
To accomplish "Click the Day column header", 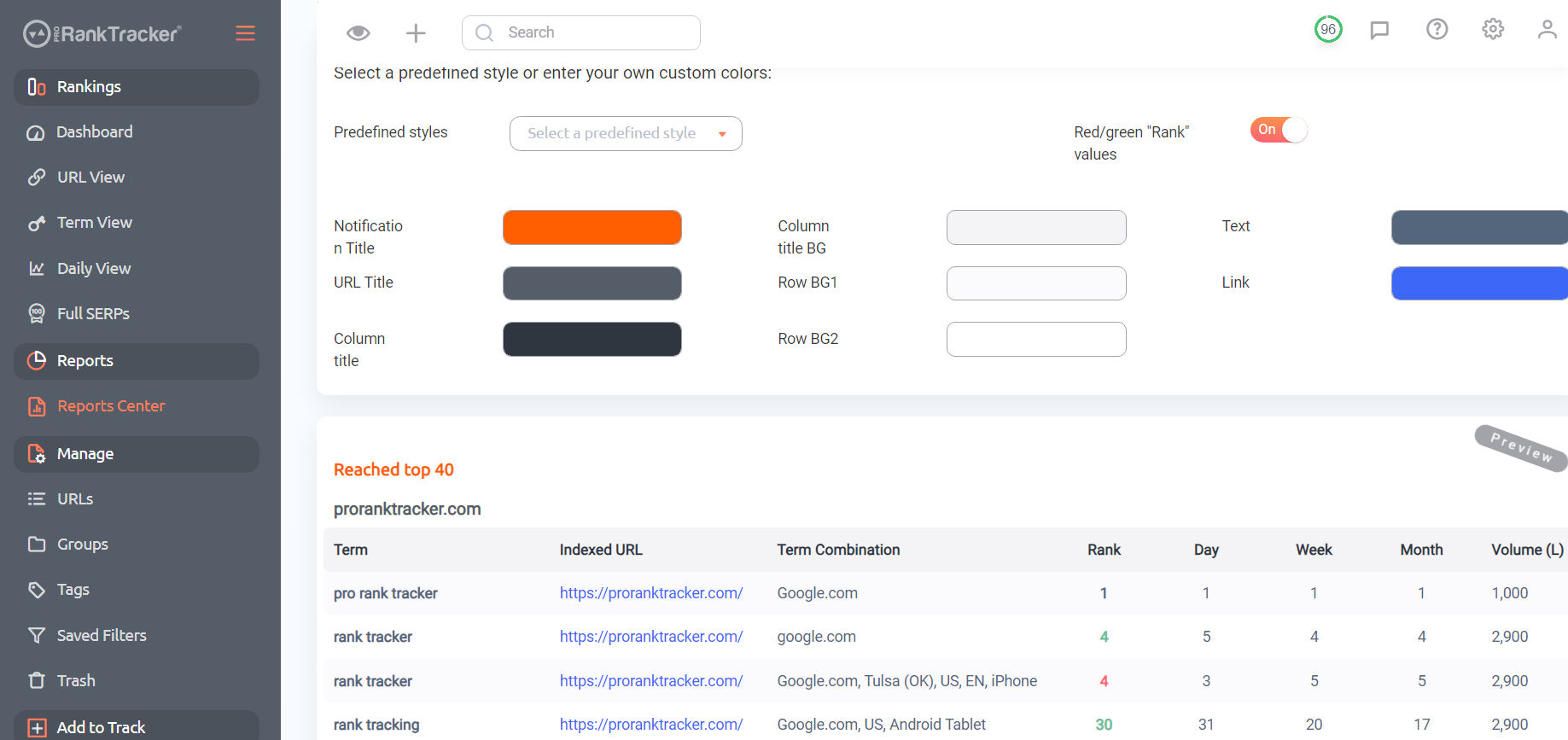I will click(1206, 550).
